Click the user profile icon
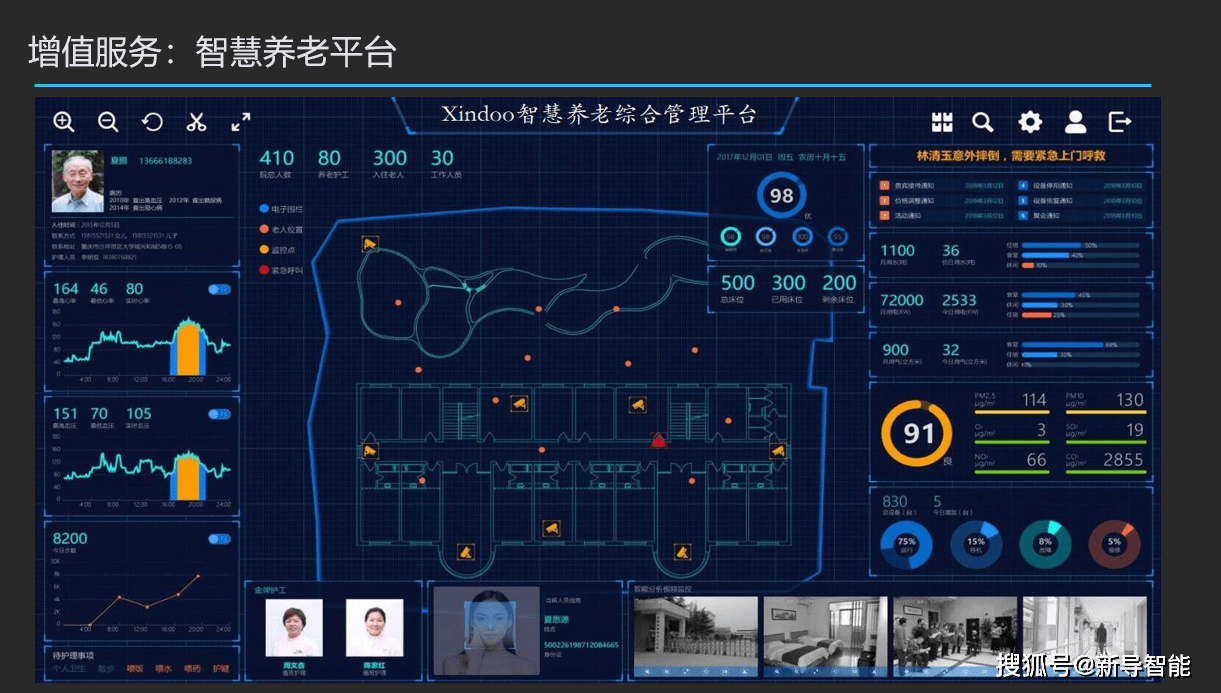 point(1074,120)
